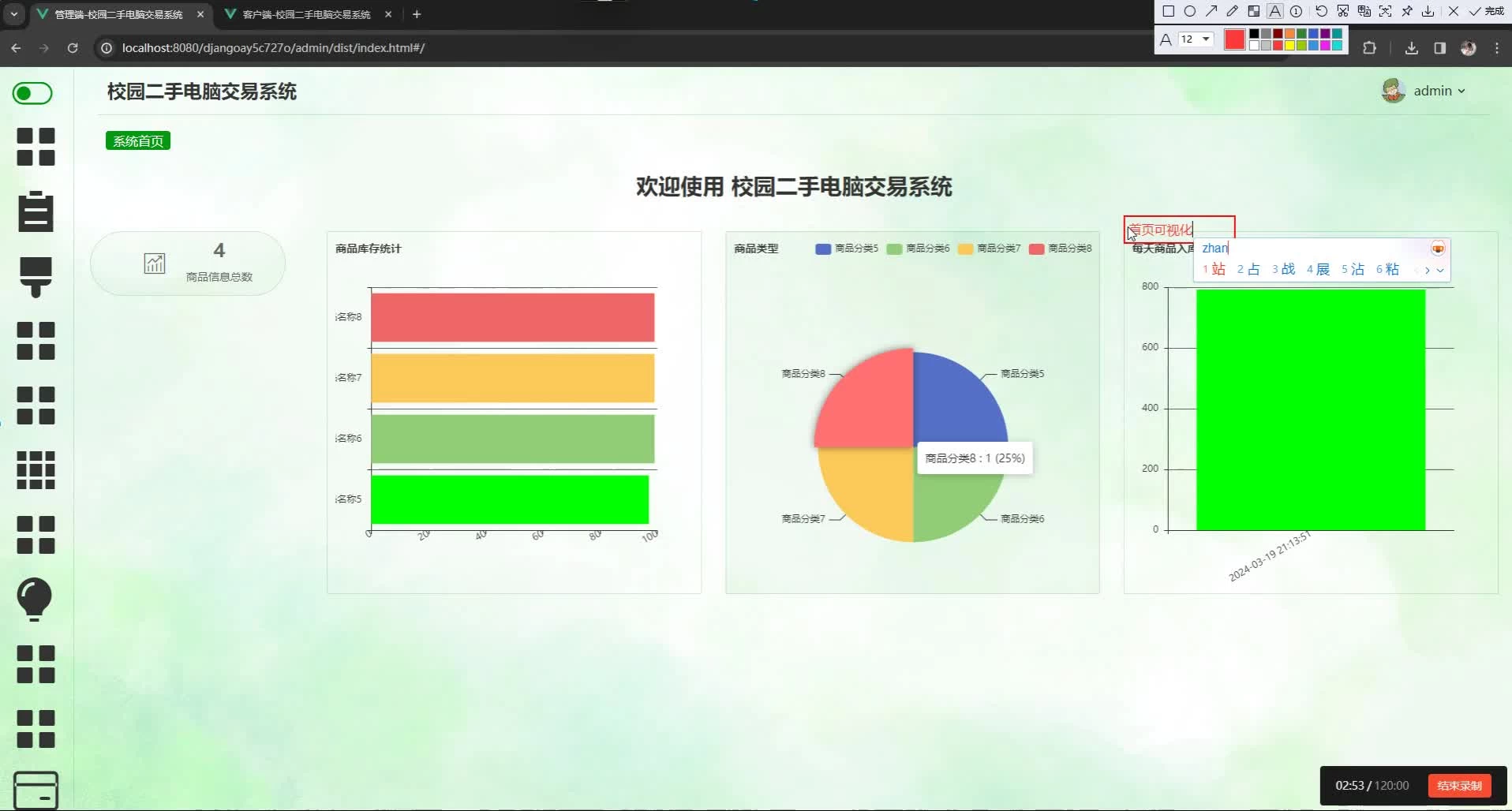Click the lightbulb icon in the sidebar
1512x811 pixels.
point(35,600)
